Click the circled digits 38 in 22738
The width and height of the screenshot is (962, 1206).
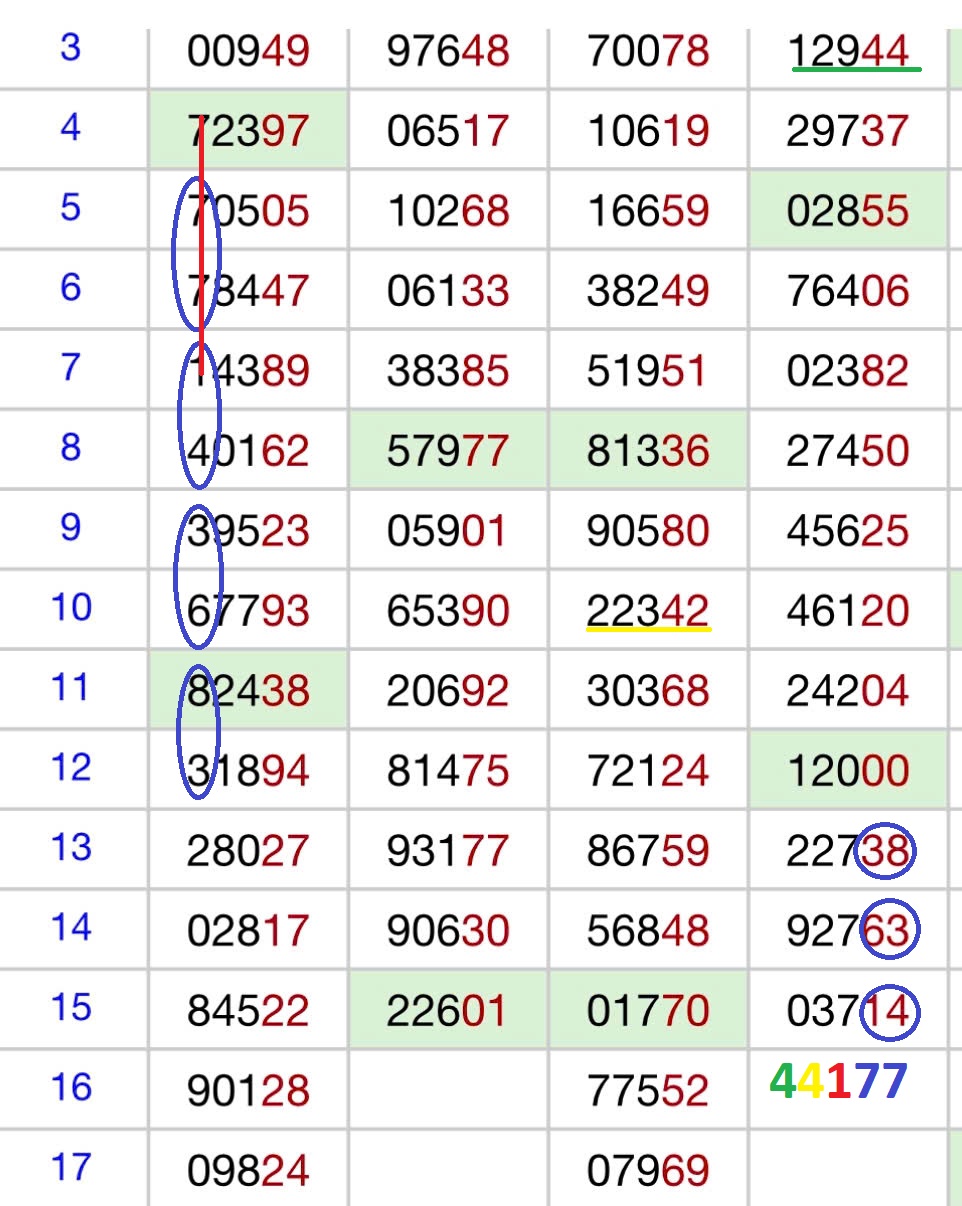pyautogui.click(x=886, y=851)
